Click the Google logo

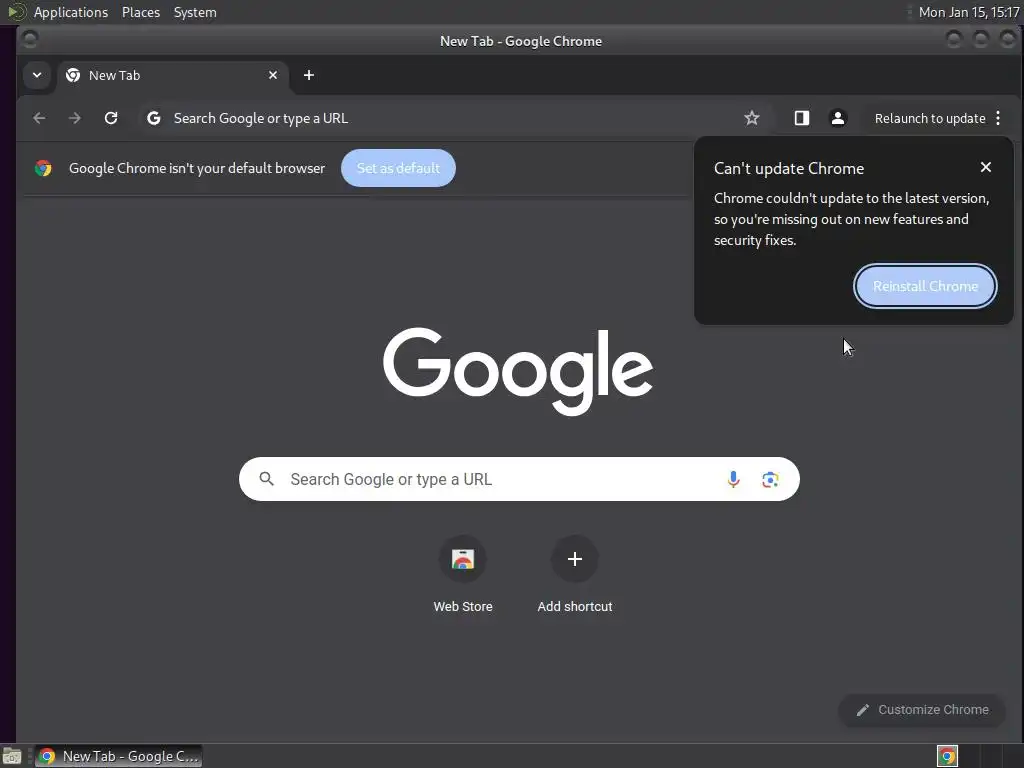pos(518,370)
